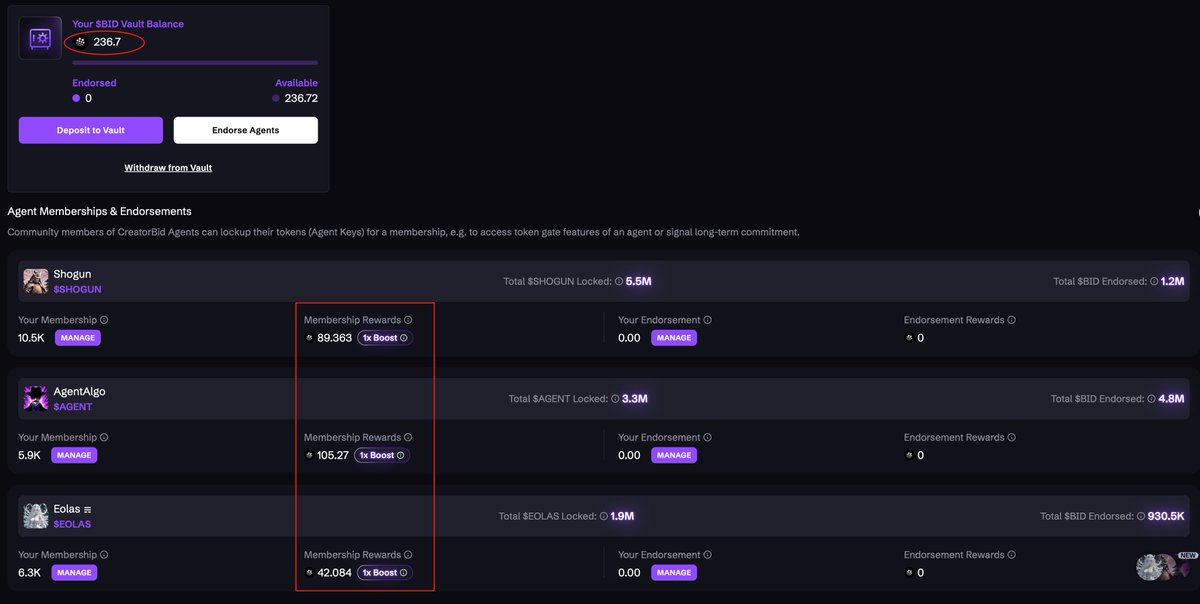Click the dark dot beside Available 236.72
The image size is (1200, 604).
(x=276, y=98)
